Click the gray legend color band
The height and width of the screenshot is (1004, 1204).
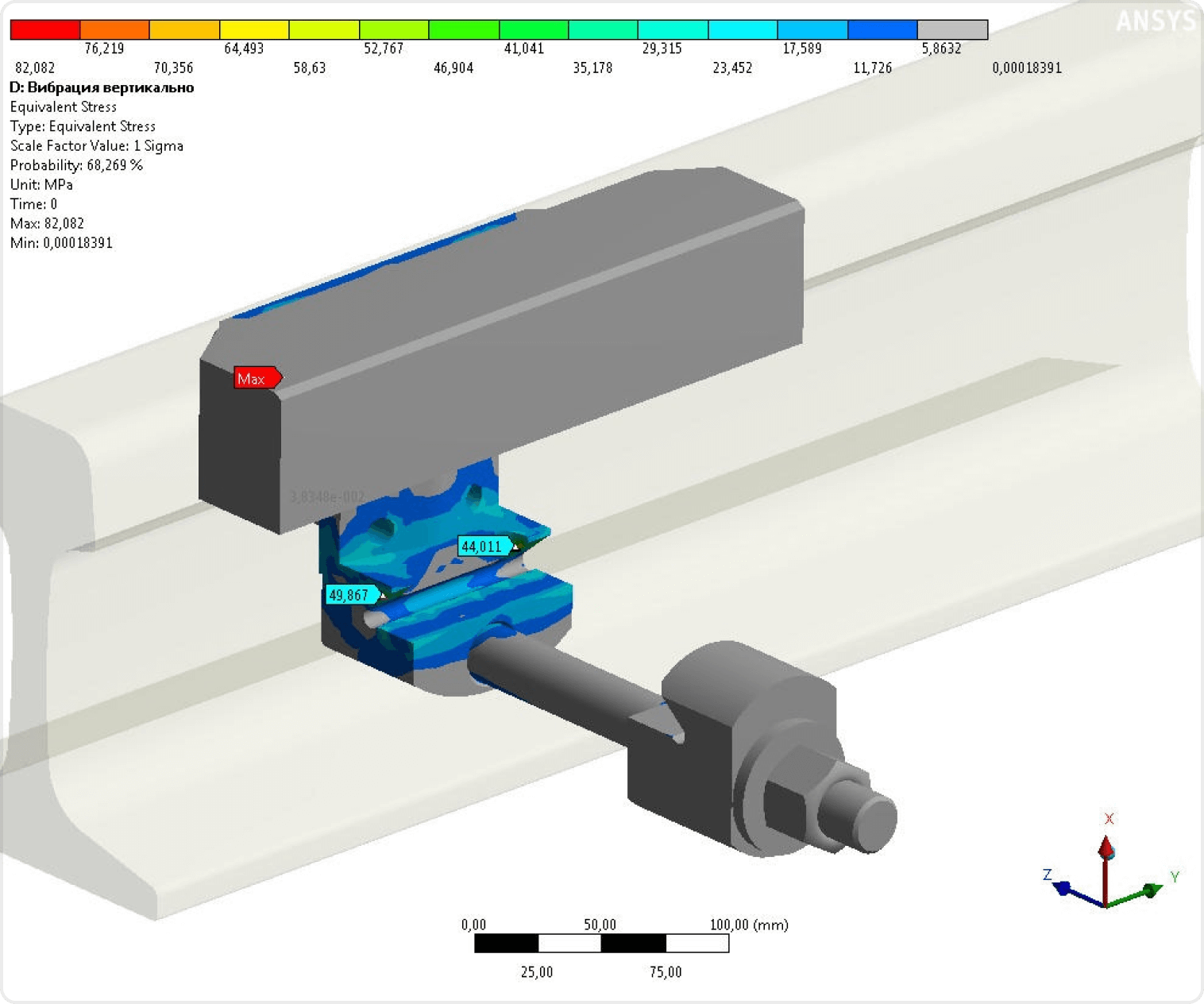click(x=953, y=30)
